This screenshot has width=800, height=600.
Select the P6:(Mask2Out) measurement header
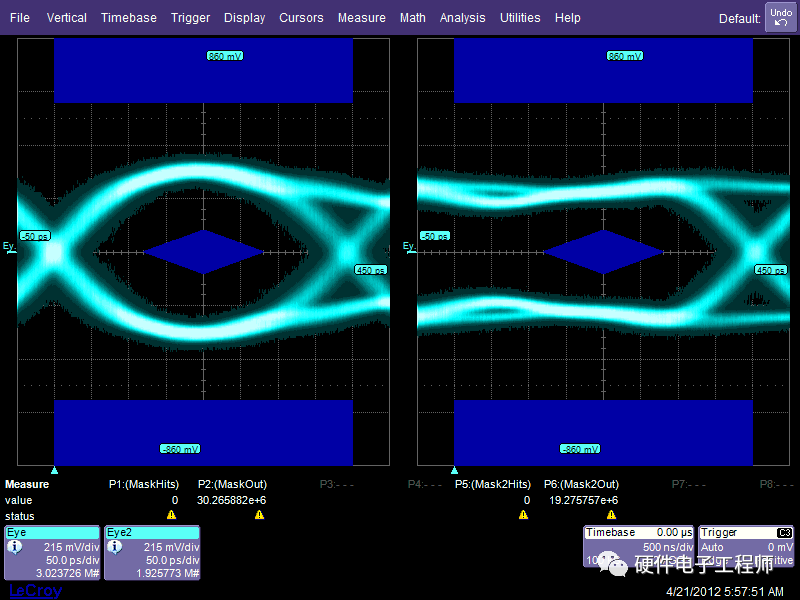point(581,484)
